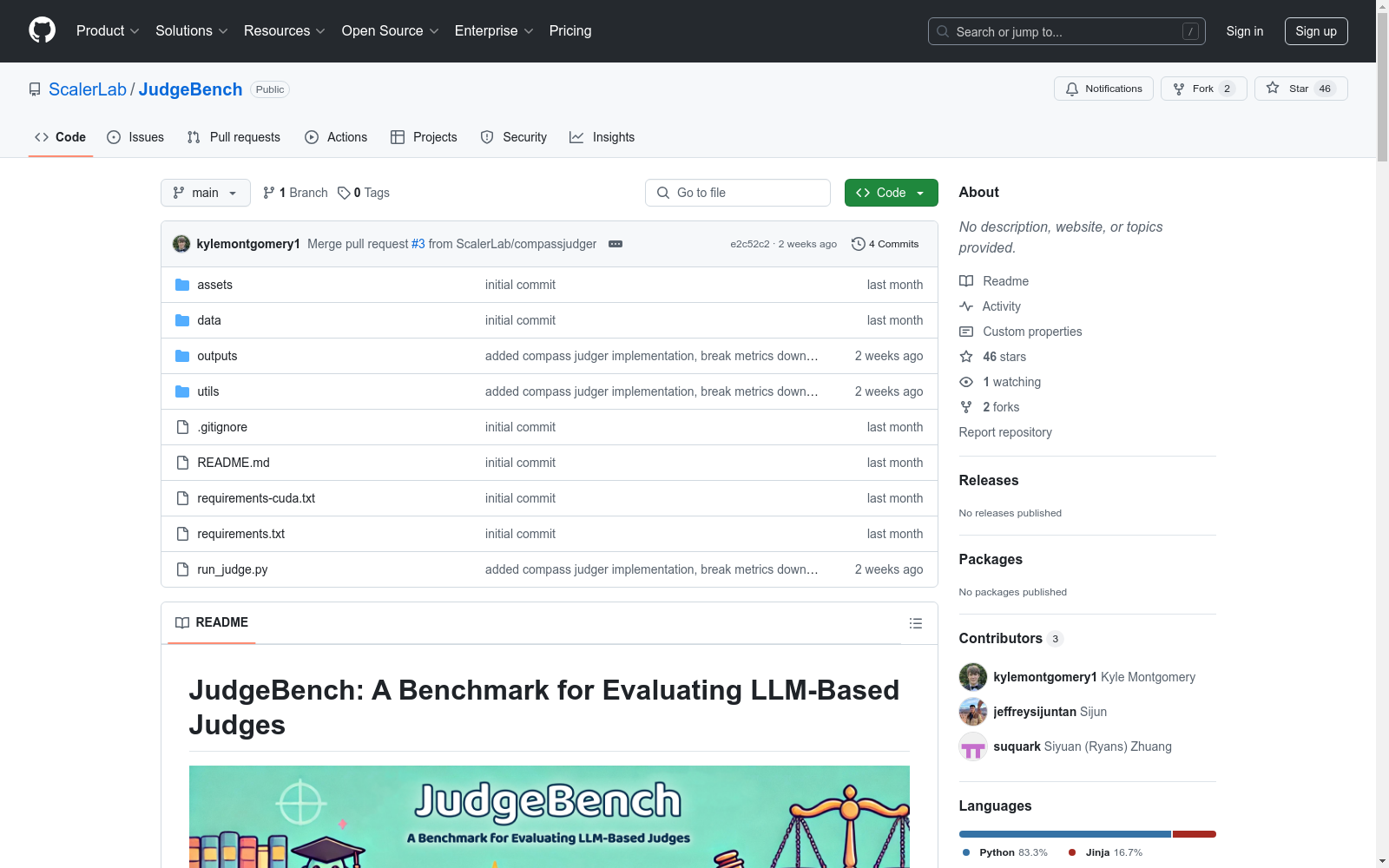Viewport: 1389px width, 868px height.
Task: Open pull request #3 link
Action: coord(418,244)
